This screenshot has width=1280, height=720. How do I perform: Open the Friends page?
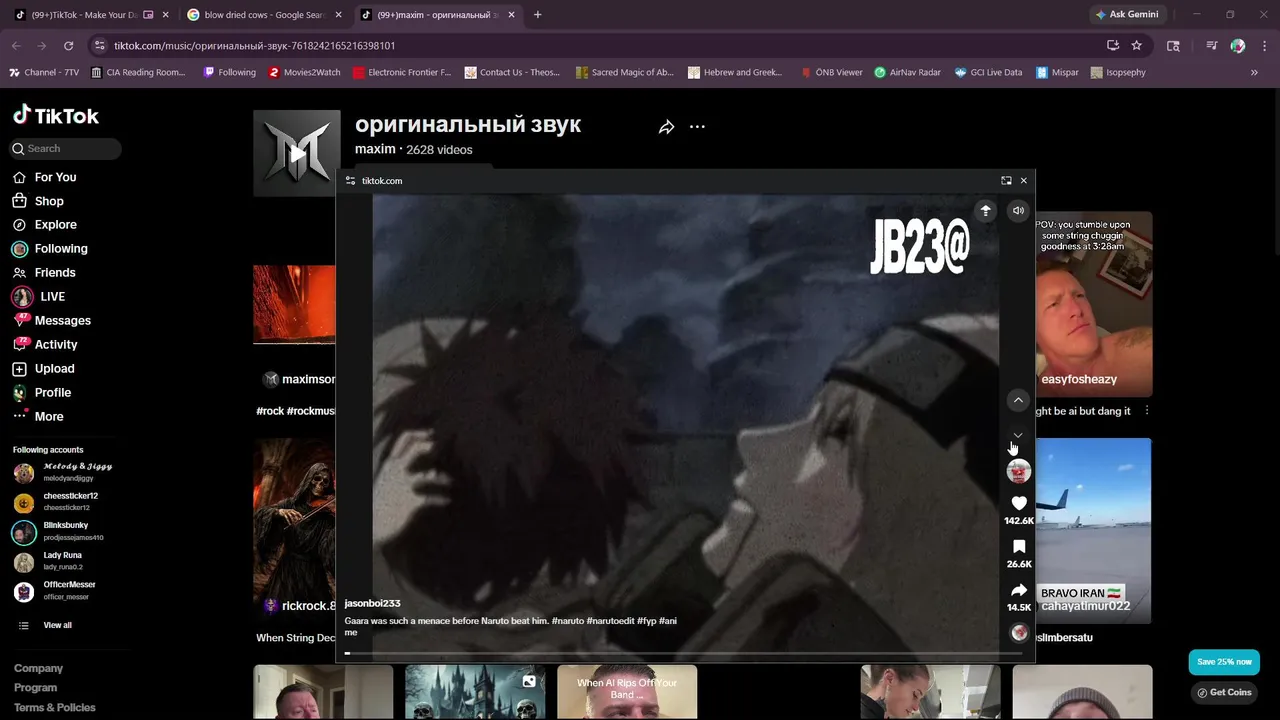(44, 273)
